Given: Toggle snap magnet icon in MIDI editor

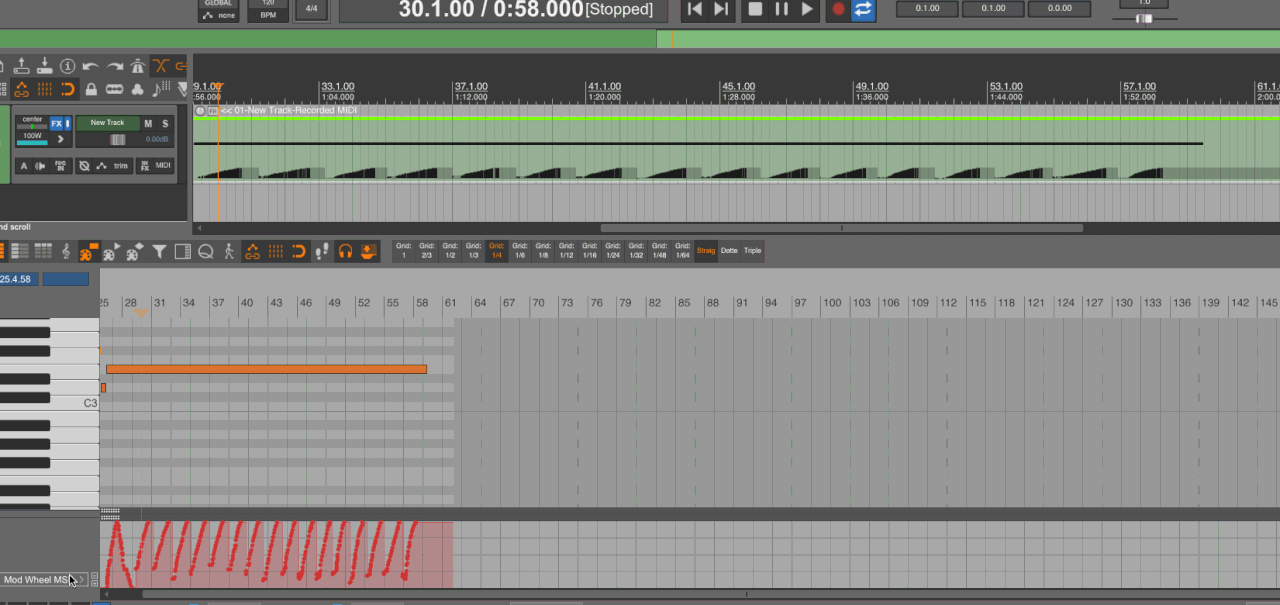Looking at the screenshot, I should click(298, 251).
